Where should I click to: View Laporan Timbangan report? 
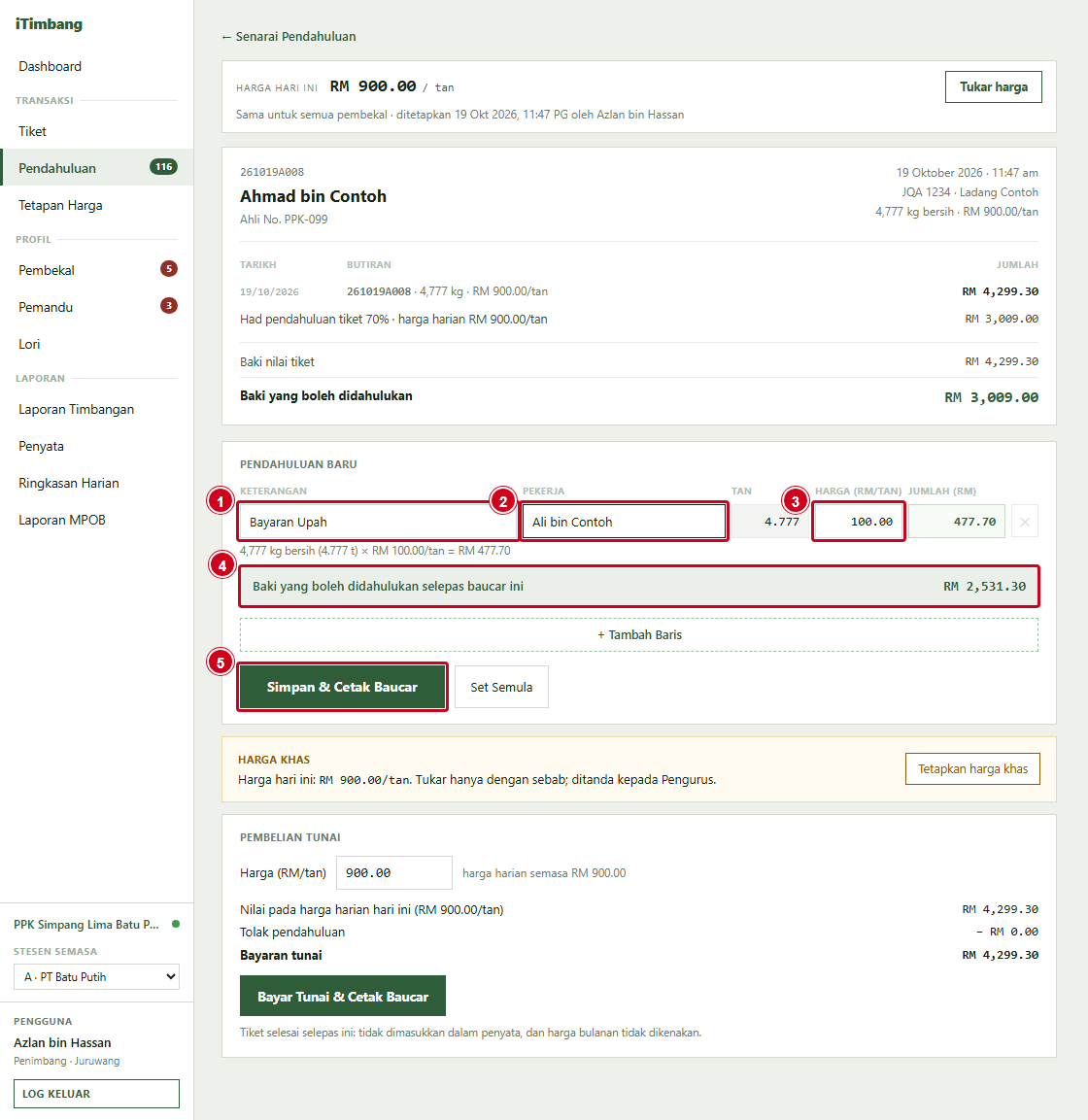click(x=77, y=409)
